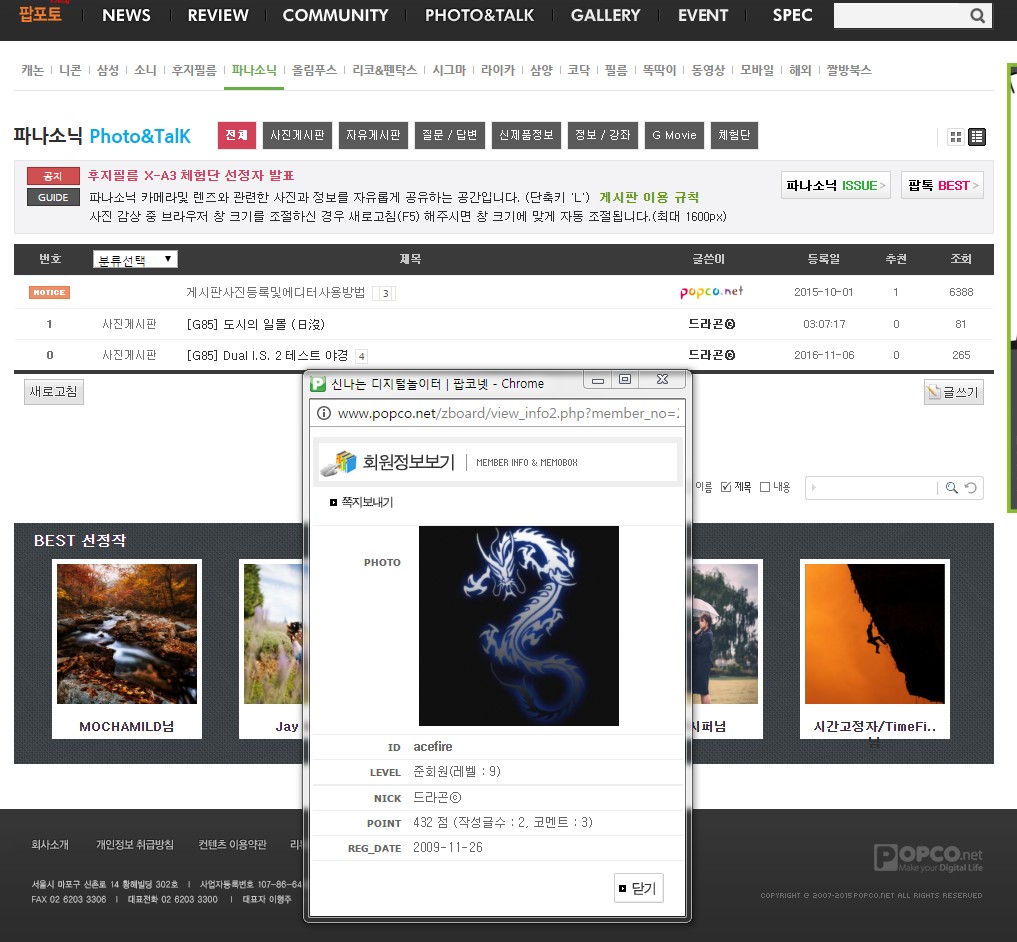This screenshot has height=942, width=1017.
Task: Click 닫기 to close member info
Action: (638, 888)
